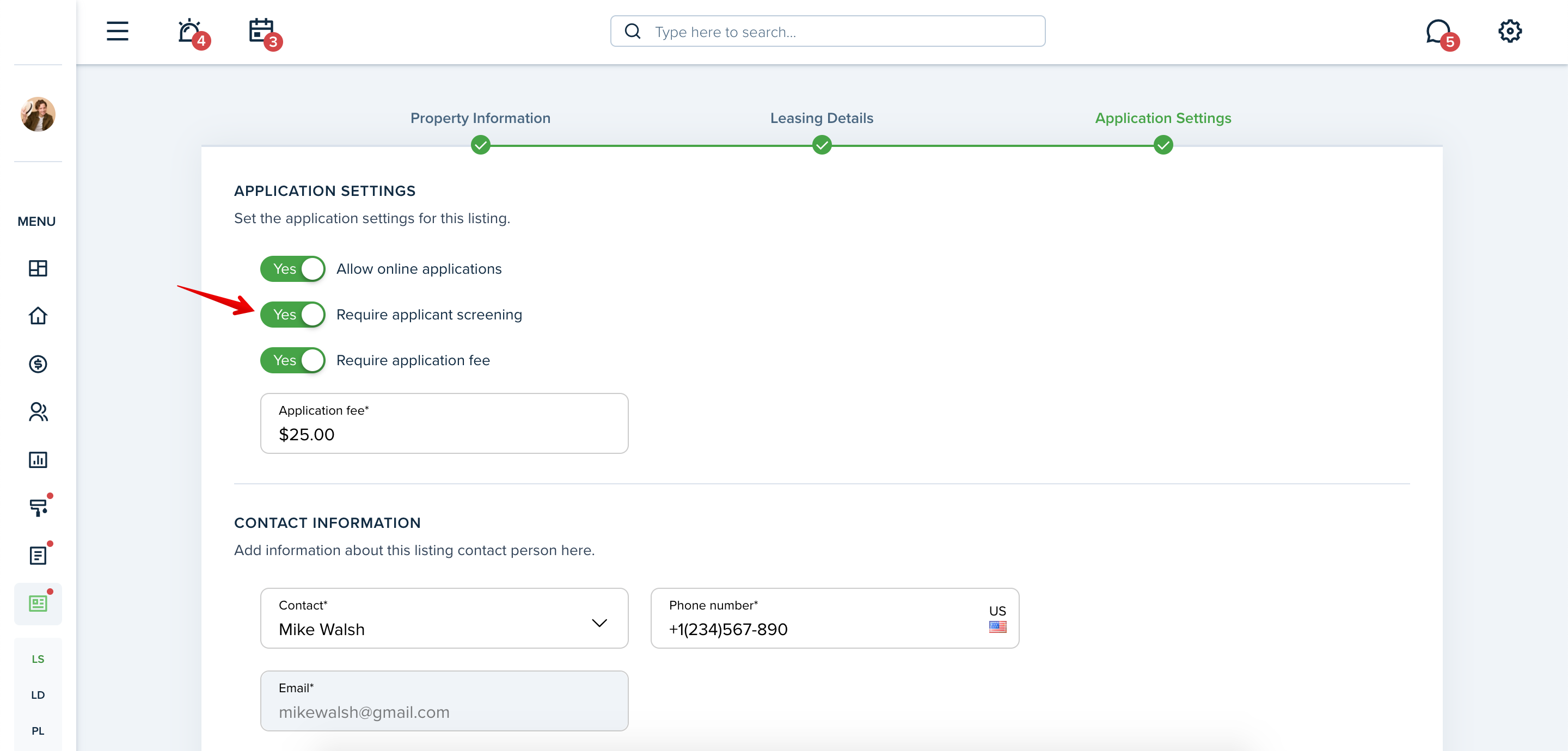Select the PL submenu item
Image resolution: width=1568 pixels, height=751 pixels.
38,731
